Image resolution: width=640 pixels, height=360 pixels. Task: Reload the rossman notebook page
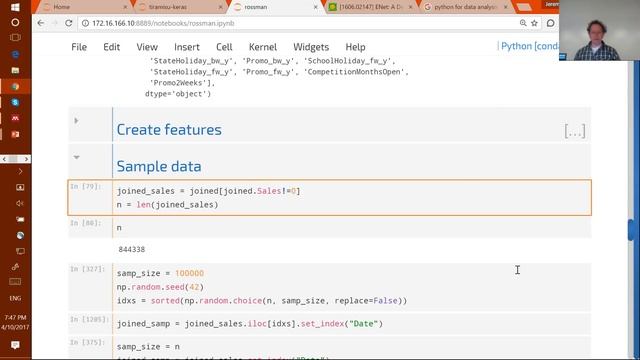[x=69, y=23]
